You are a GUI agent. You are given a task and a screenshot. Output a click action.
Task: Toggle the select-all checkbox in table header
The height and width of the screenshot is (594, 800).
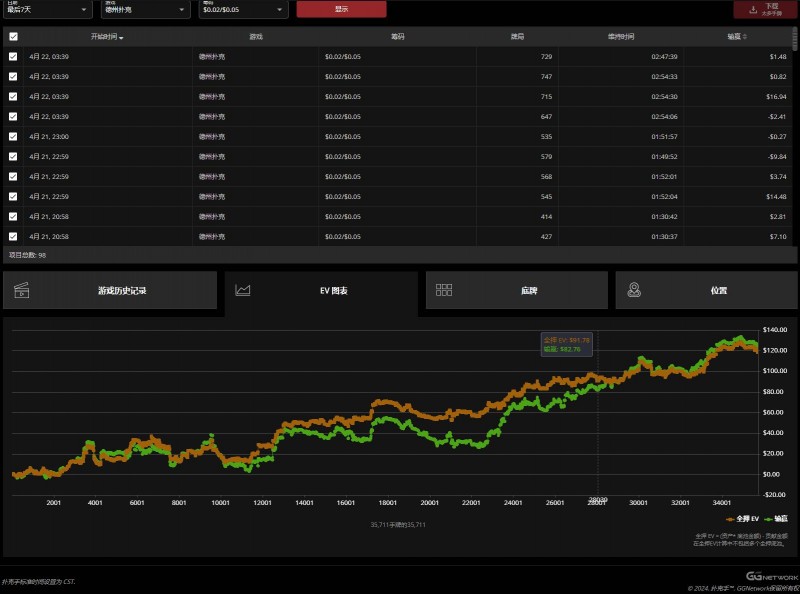pos(13,36)
